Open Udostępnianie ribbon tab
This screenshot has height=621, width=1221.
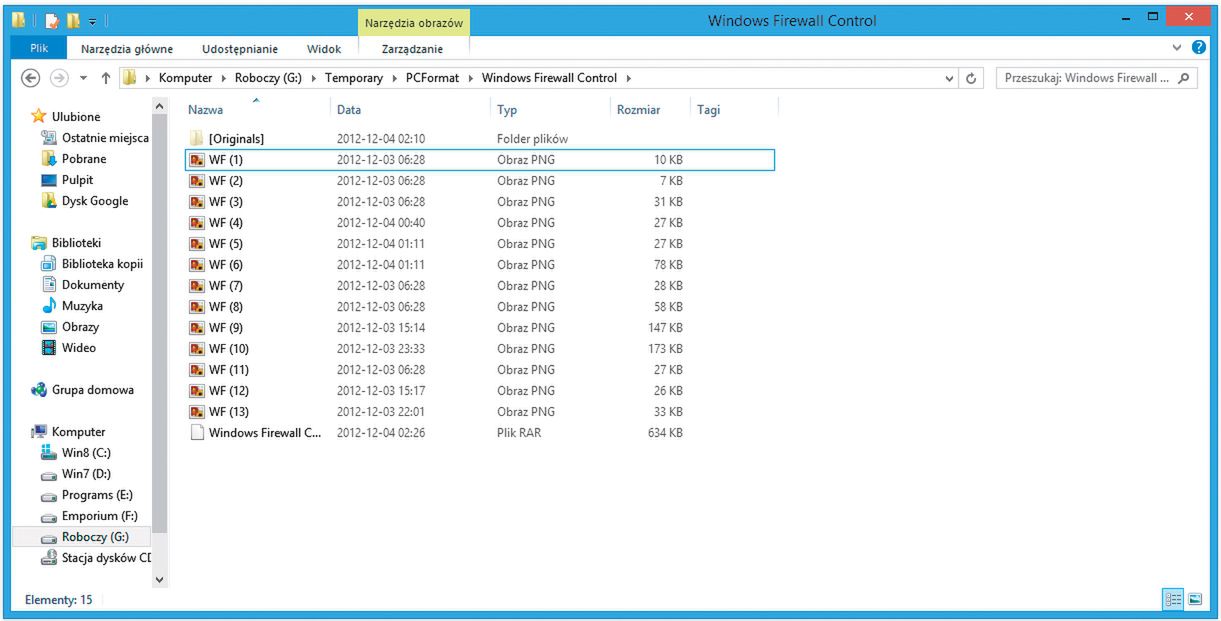coord(240,48)
